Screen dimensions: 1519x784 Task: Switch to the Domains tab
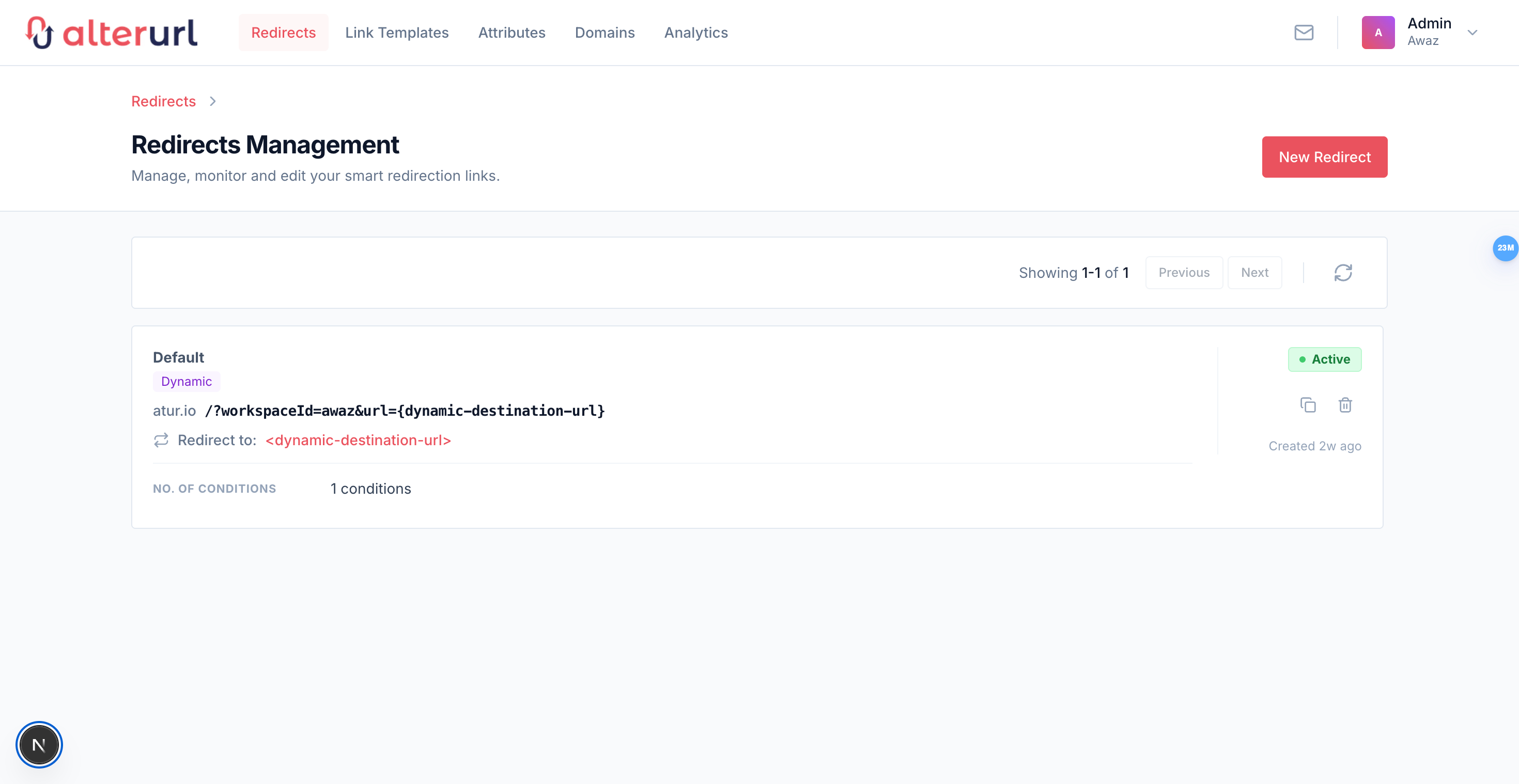(x=605, y=33)
